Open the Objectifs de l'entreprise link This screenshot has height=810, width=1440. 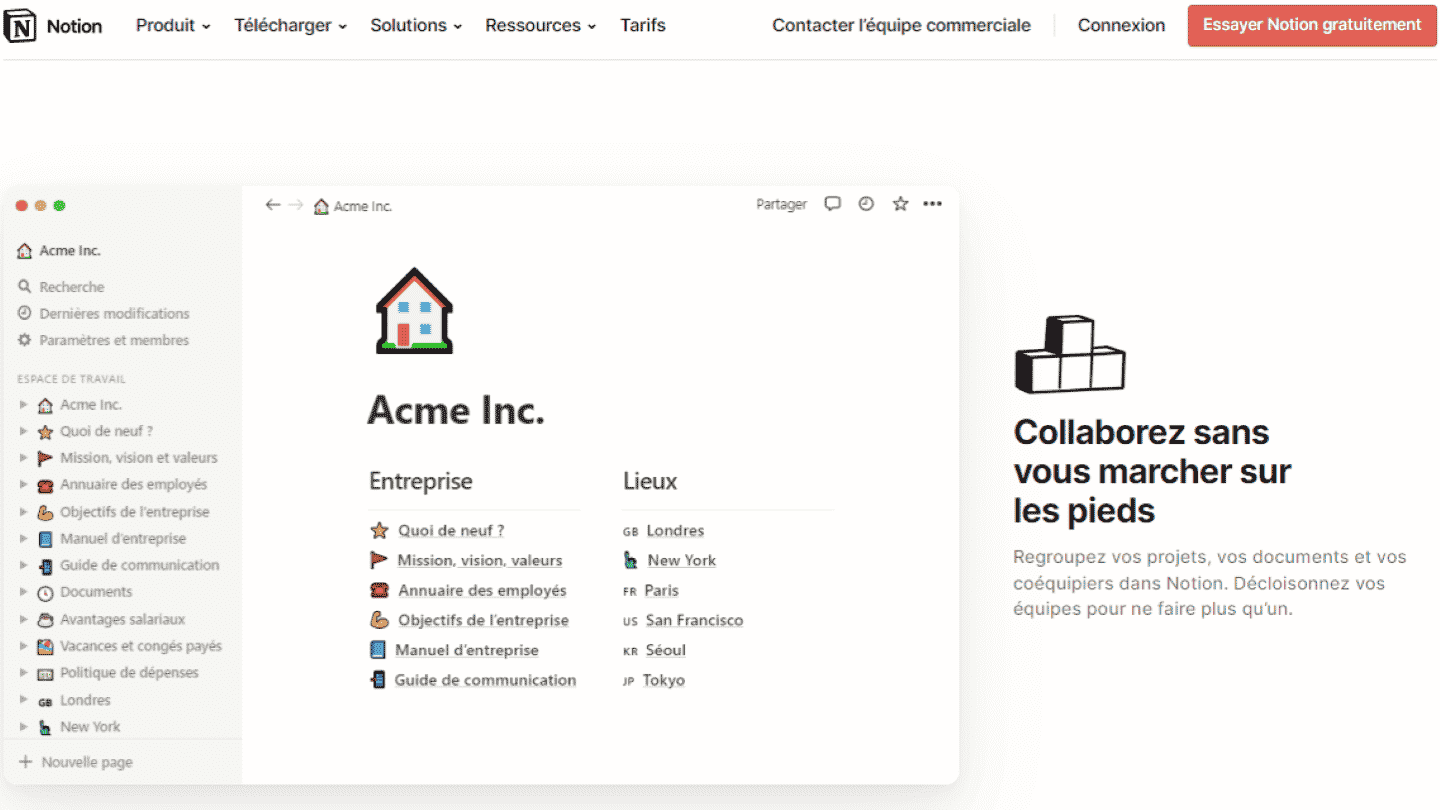coord(483,620)
